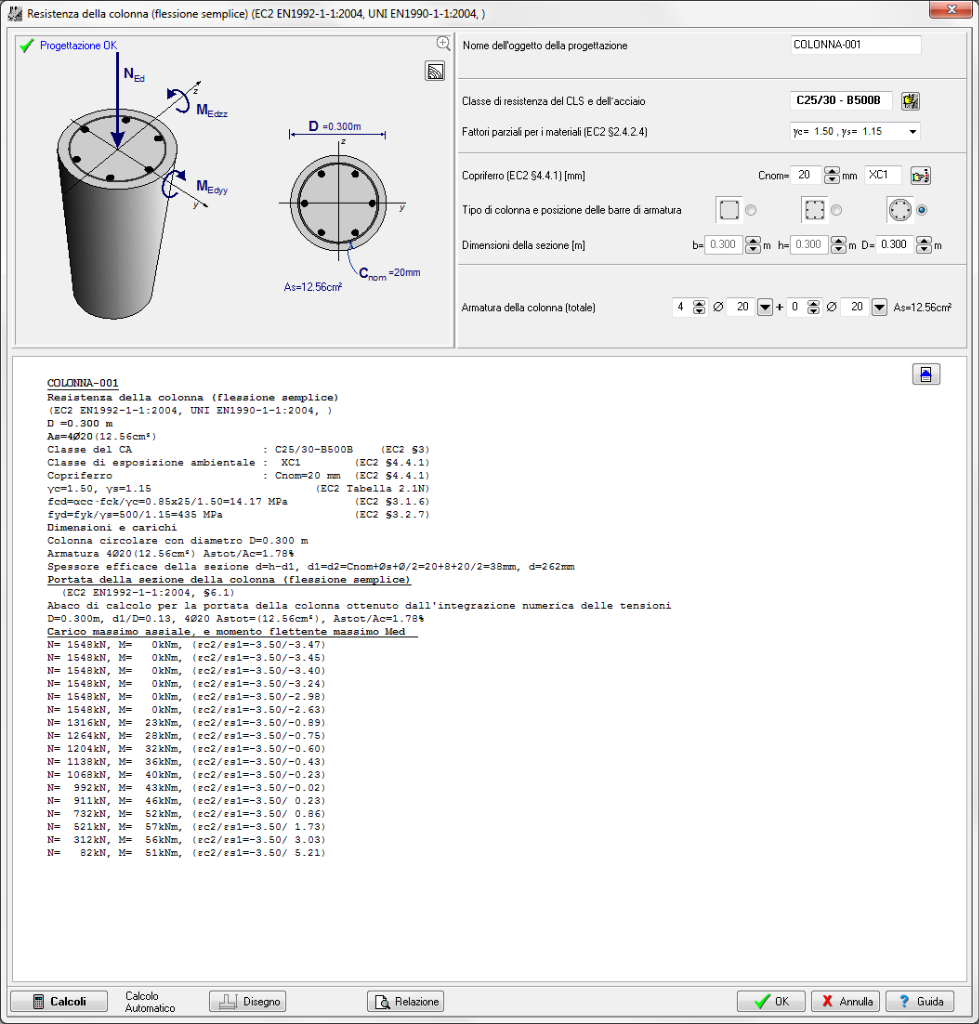Click the D= 0.300 diameter field
The width and height of the screenshot is (979, 1024).
pyautogui.click(x=895, y=245)
